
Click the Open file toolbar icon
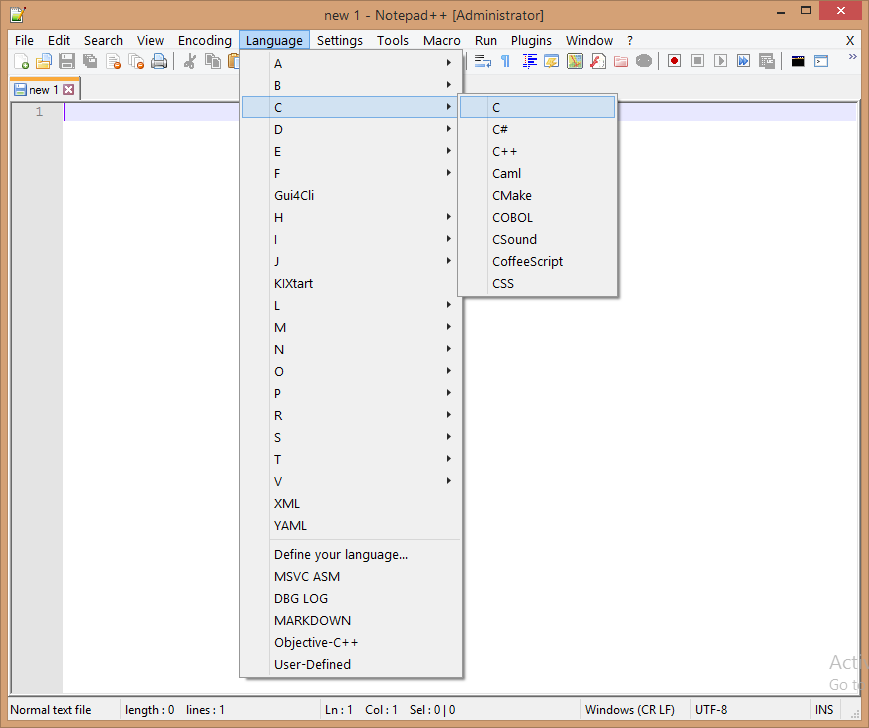pyautogui.click(x=44, y=61)
